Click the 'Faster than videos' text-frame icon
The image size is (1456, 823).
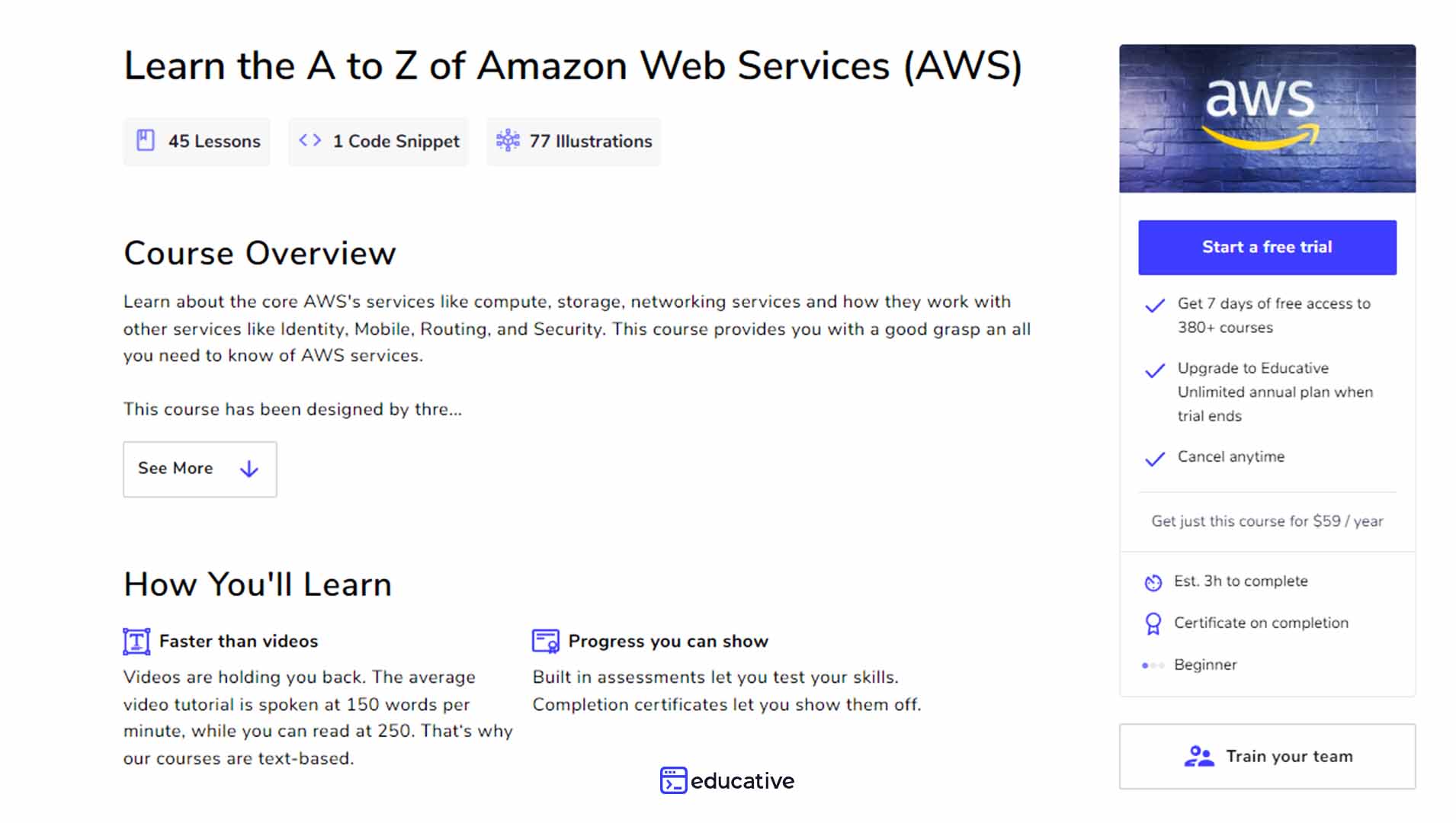136,641
